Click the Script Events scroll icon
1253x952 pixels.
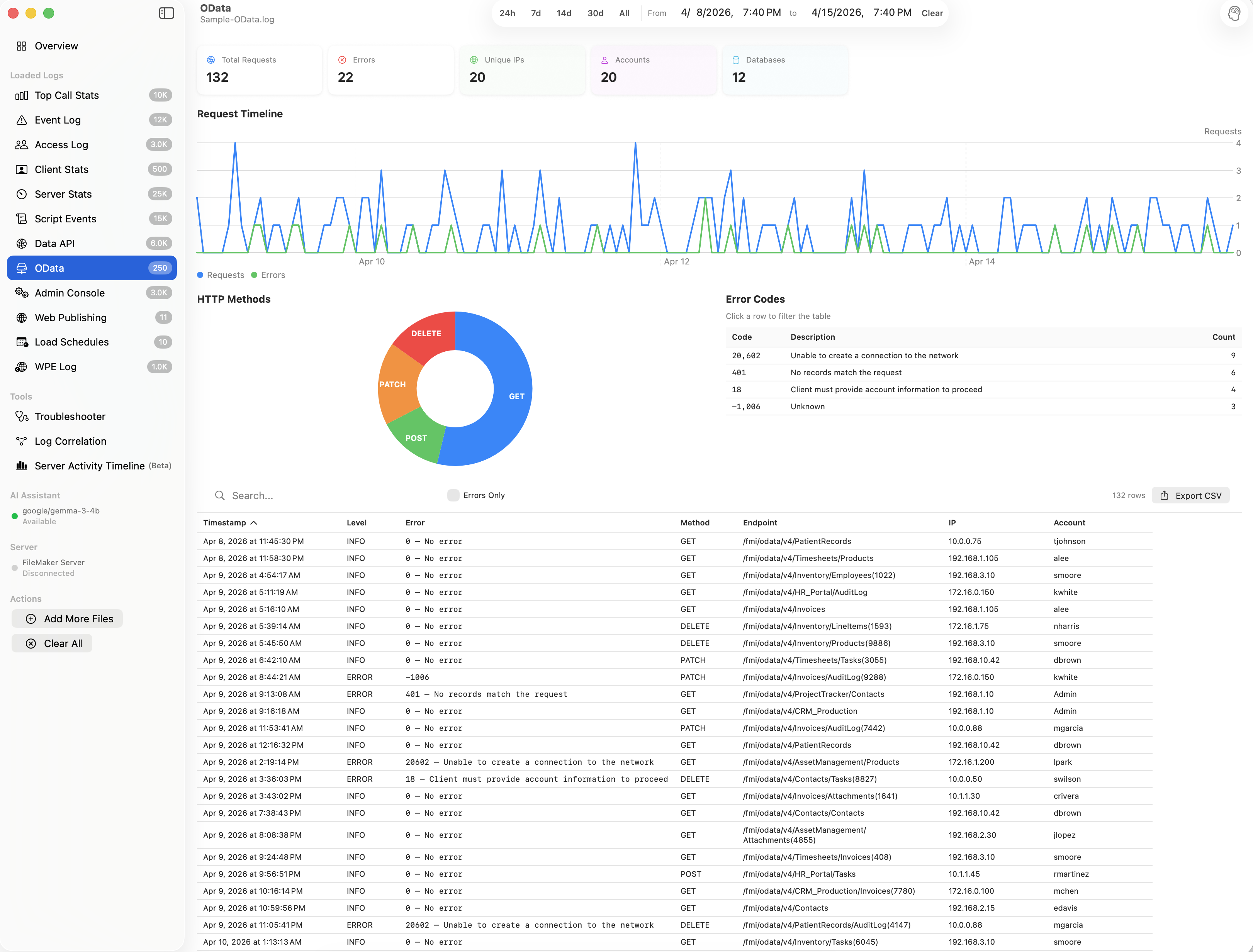[22, 219]
